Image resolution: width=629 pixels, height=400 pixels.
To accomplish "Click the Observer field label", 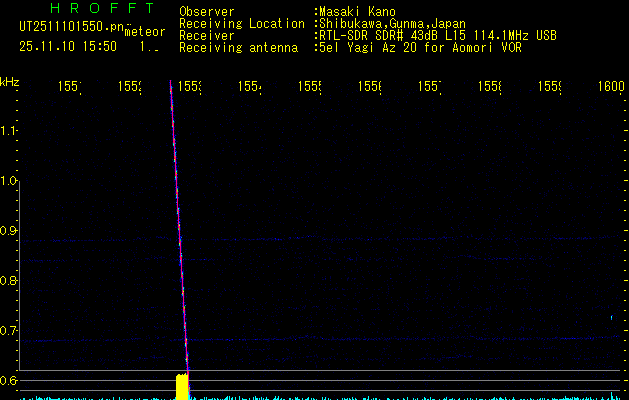I will point(206,12).
